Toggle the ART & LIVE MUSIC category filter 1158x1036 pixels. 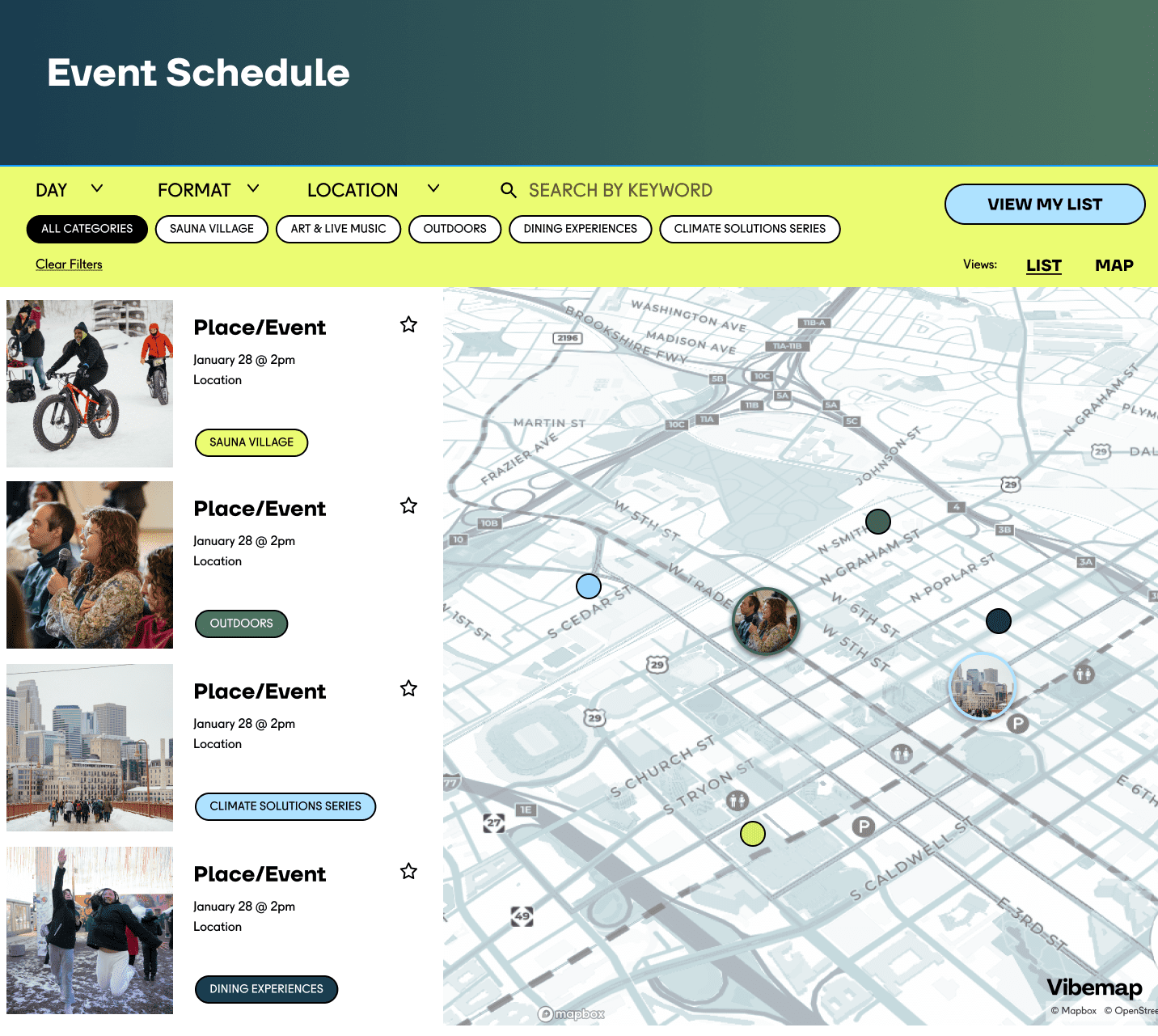(339, 229)
